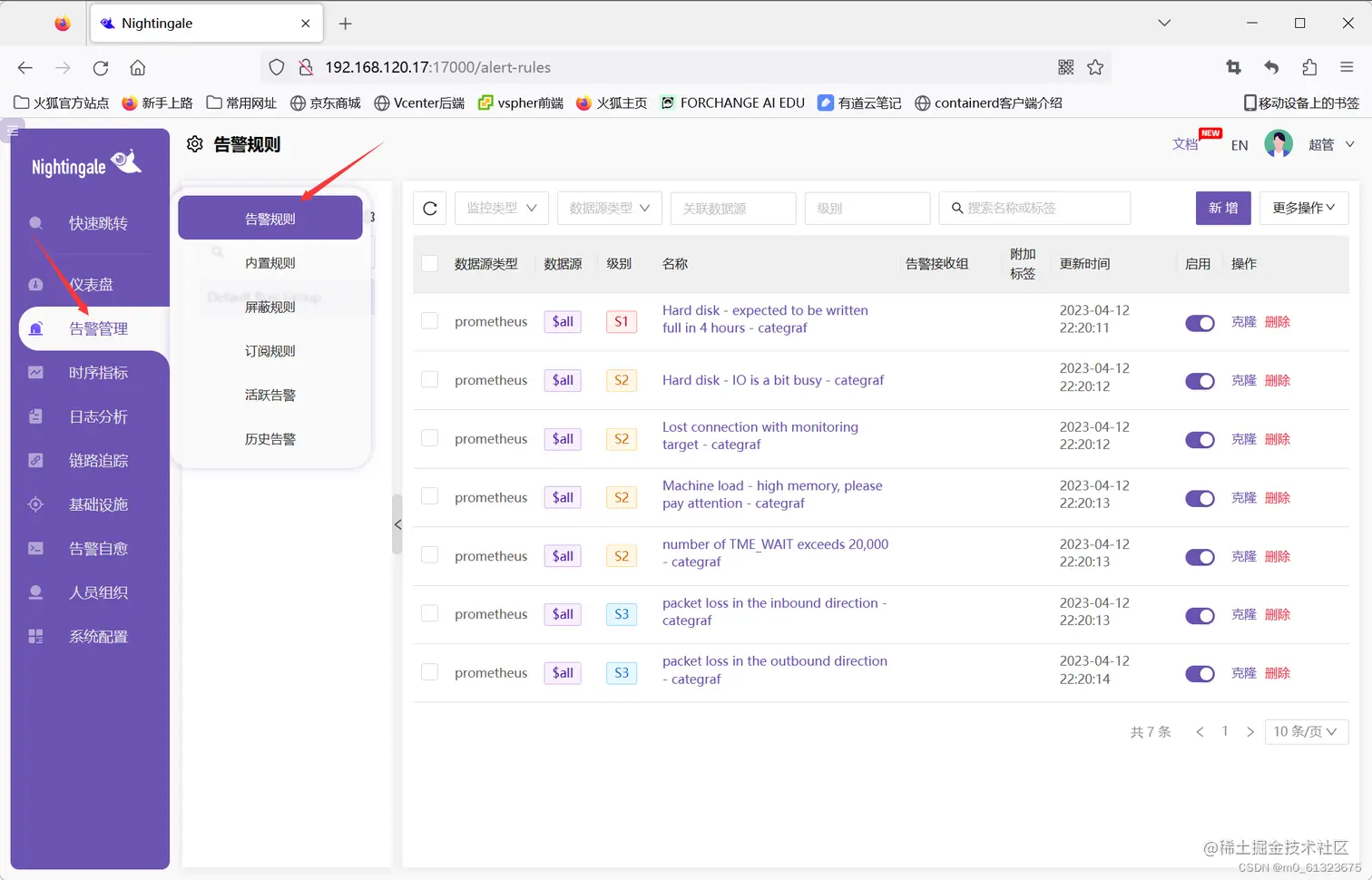The image size is (1372, 880).
Task: Open 仪表盘 in the sidebar
Action: pyautogui.click(x=90, y=285)
